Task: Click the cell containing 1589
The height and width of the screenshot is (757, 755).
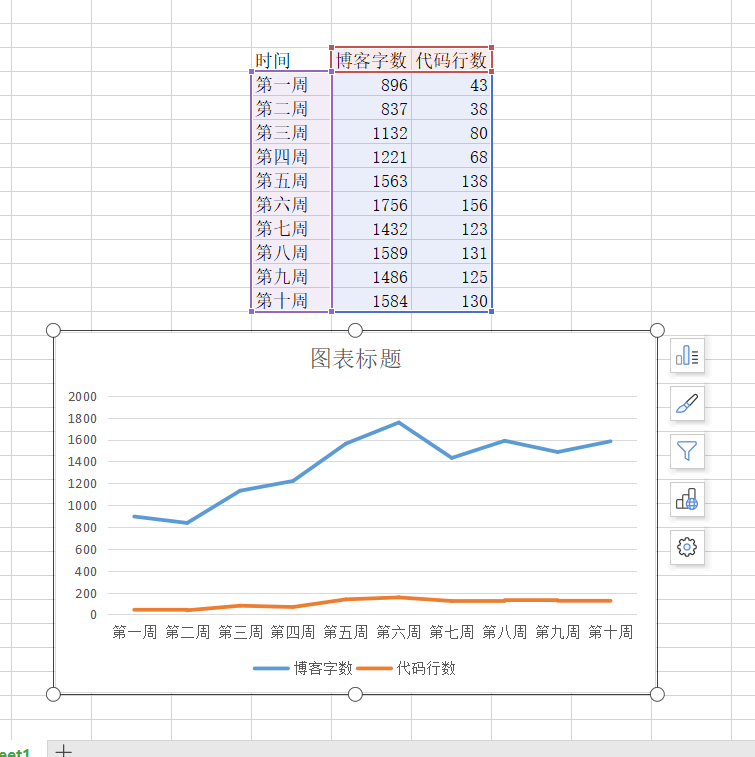Action: (x=371, y=252)
